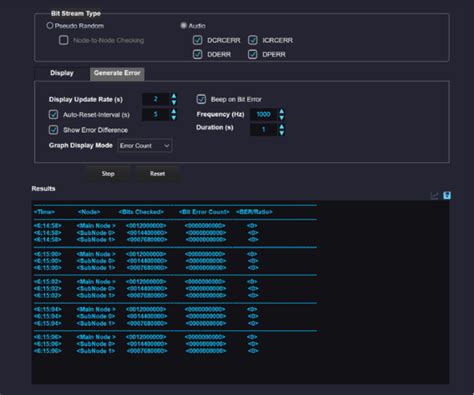Increase Display Update Rate value
This screenshot has width=474, height=395.
pos(174,96)
